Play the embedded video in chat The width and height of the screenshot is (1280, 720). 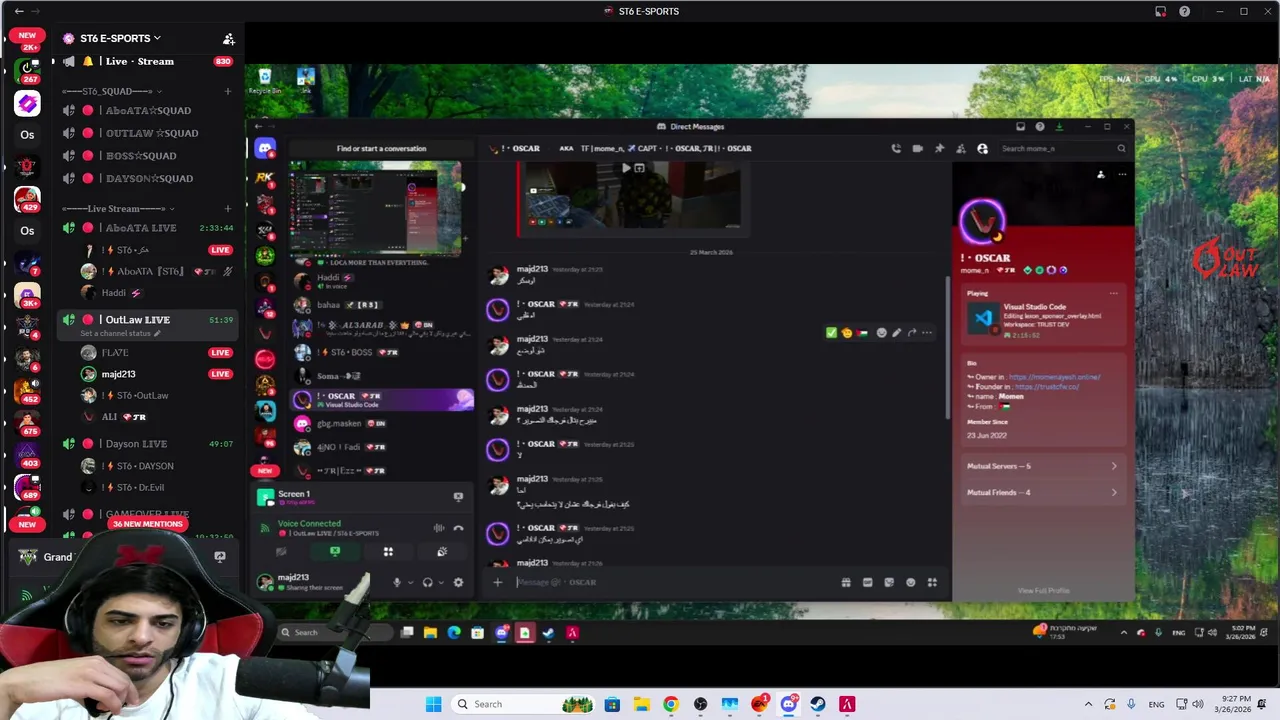[626, 168]
